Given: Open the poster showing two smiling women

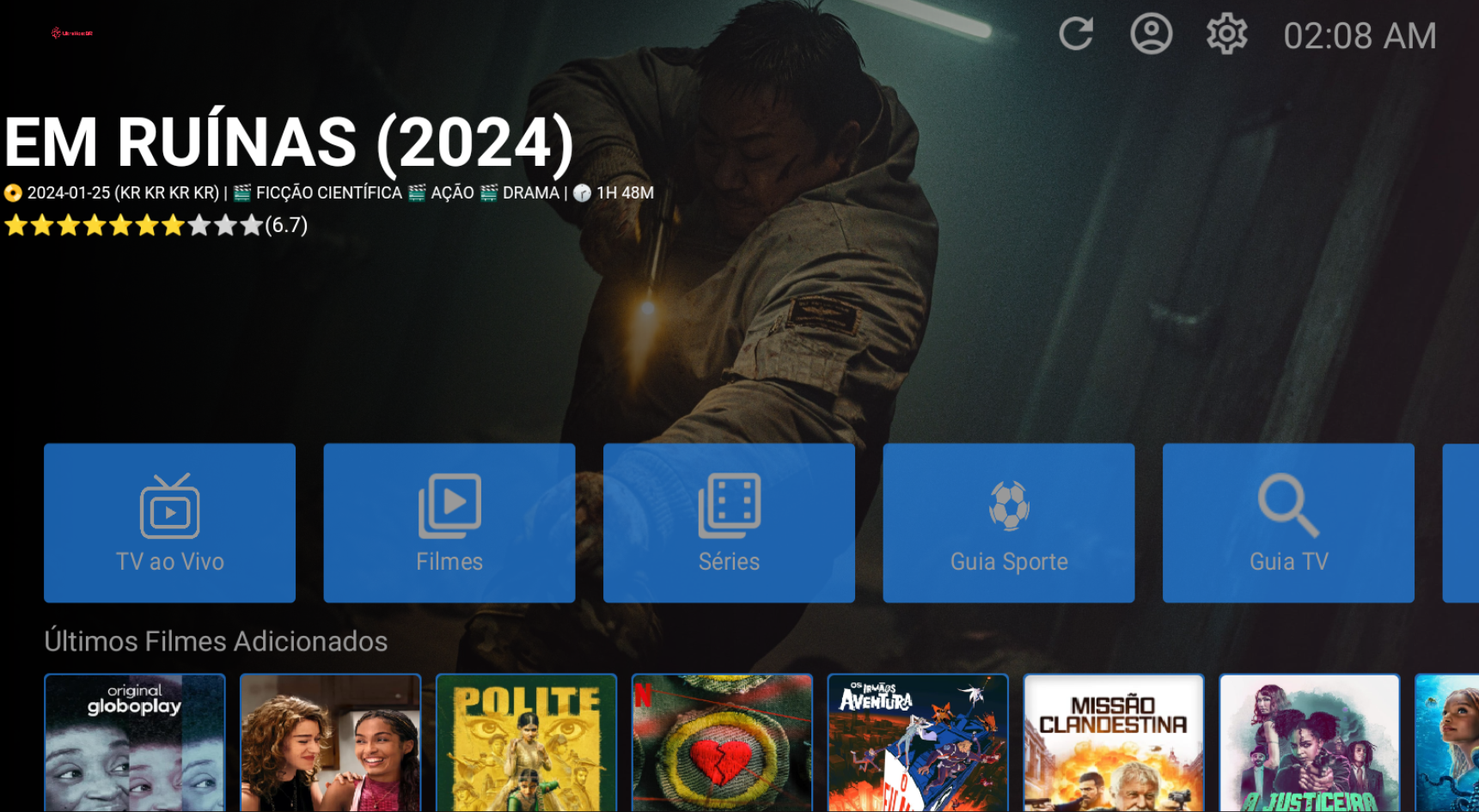Looking at the screenshot, I should (x=330, y=743).
